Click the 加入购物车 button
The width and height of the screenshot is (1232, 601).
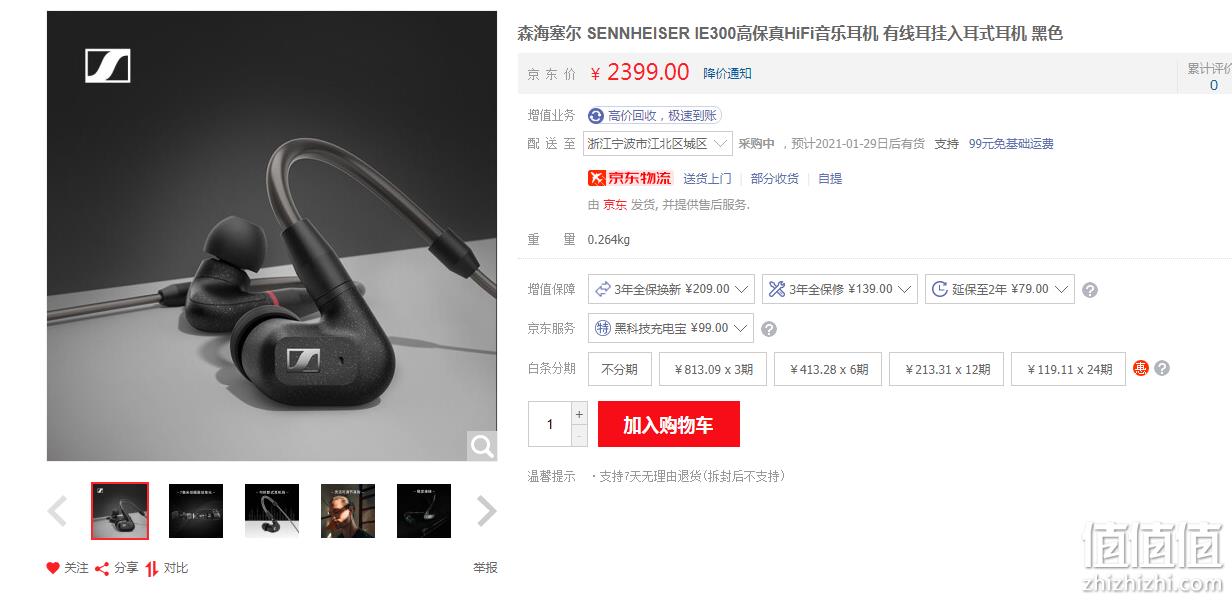click(669, 424)
